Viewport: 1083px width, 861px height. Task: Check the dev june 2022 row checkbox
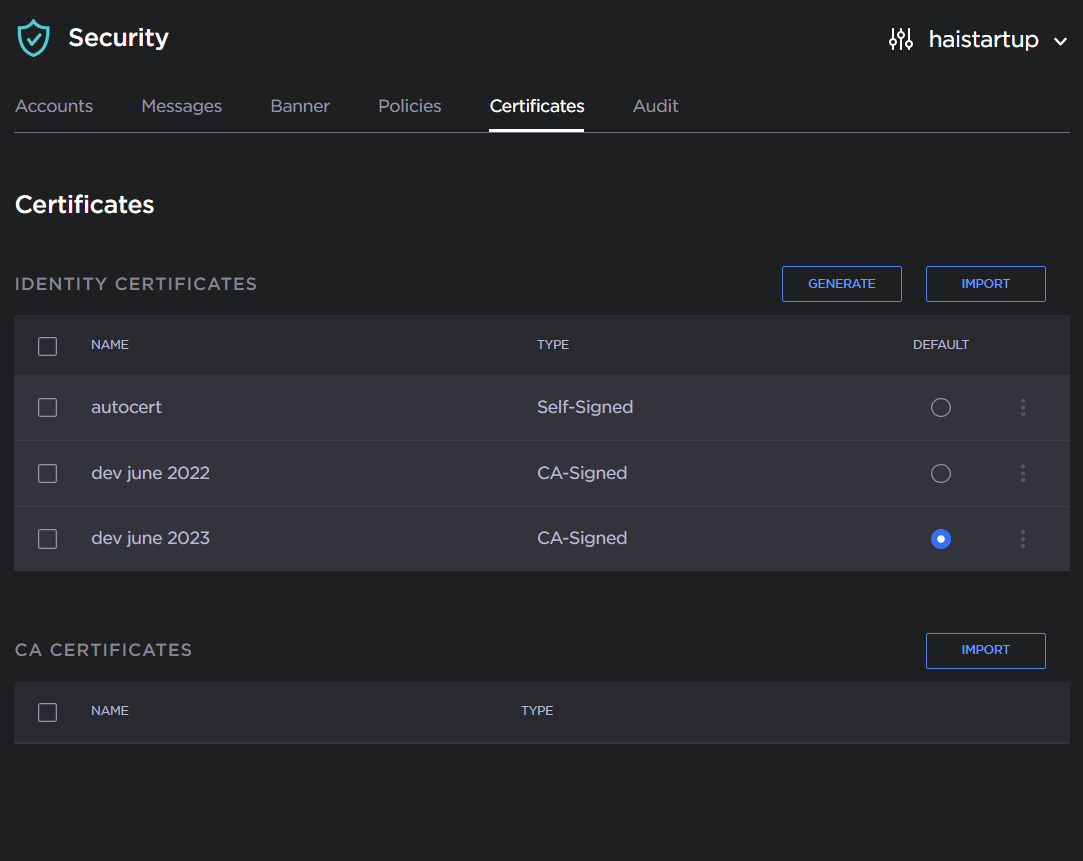click(47, 473)
